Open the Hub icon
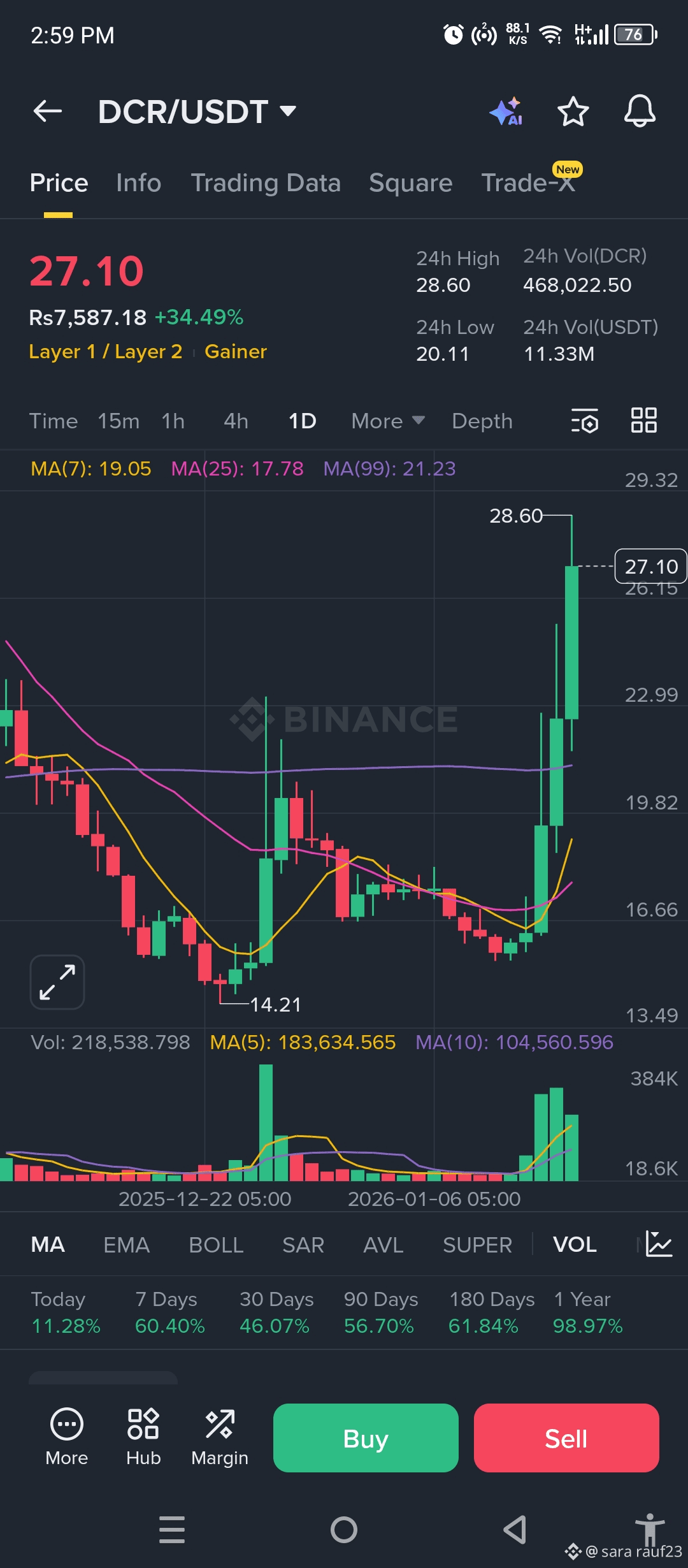Viewport: 688px width, 1568px height. pyautogui.click(x=143, y=1437)
